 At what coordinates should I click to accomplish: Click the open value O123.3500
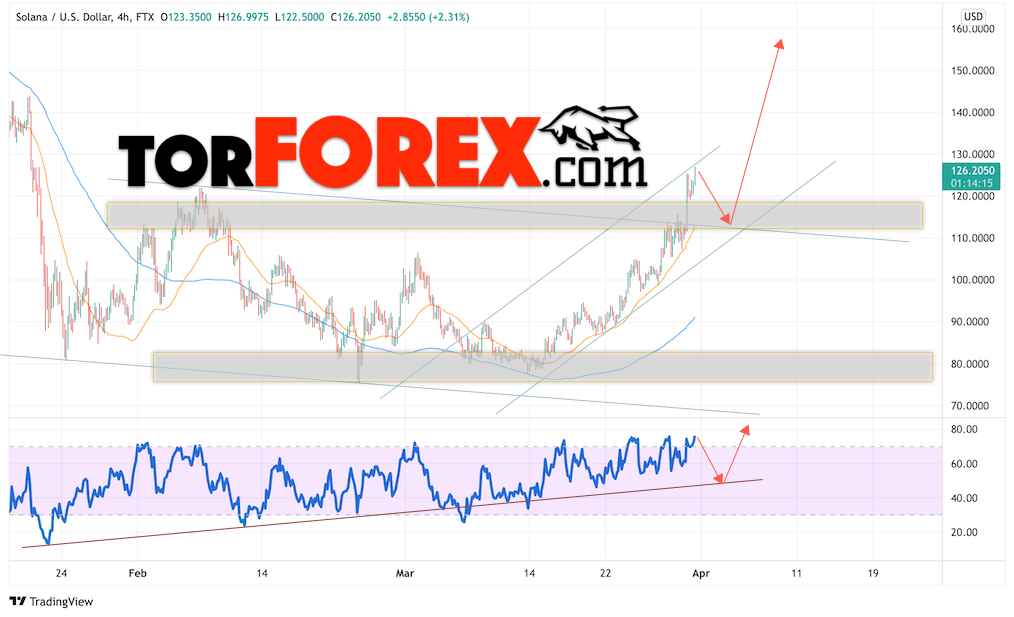click(186, 17)
